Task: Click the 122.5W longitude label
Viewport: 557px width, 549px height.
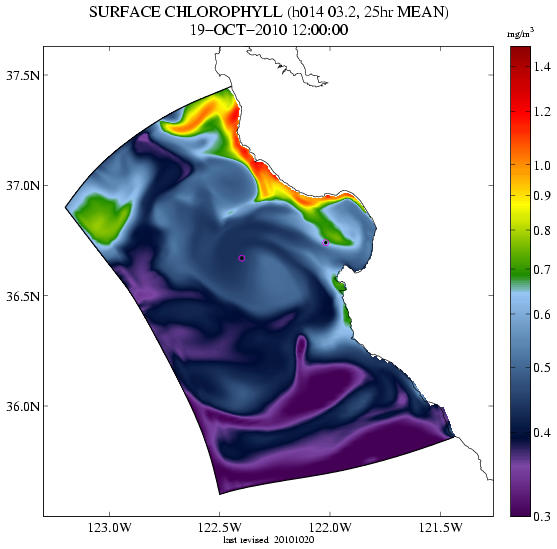Action: pos(220,527)
